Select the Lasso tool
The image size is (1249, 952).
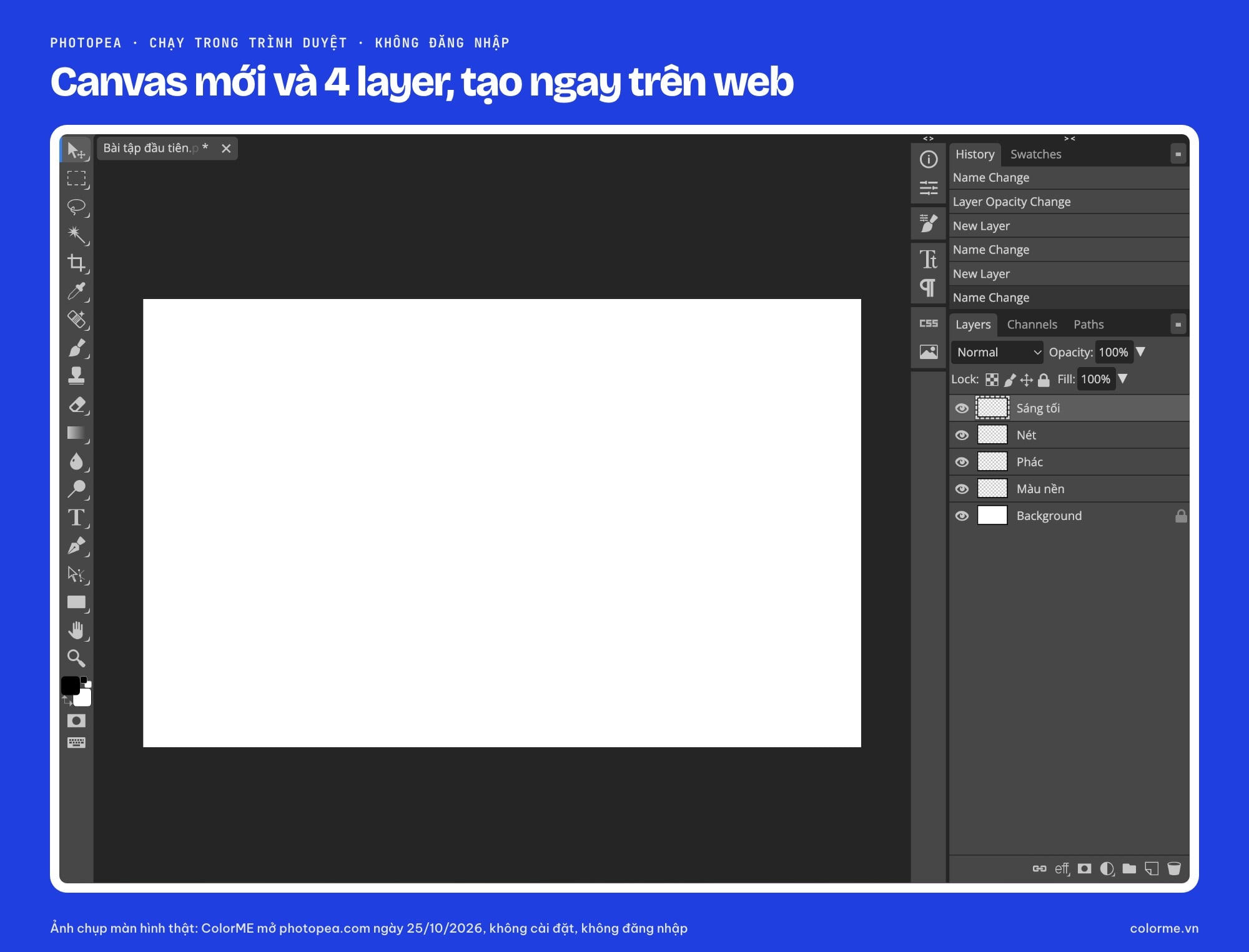click(x=76, y=207)
